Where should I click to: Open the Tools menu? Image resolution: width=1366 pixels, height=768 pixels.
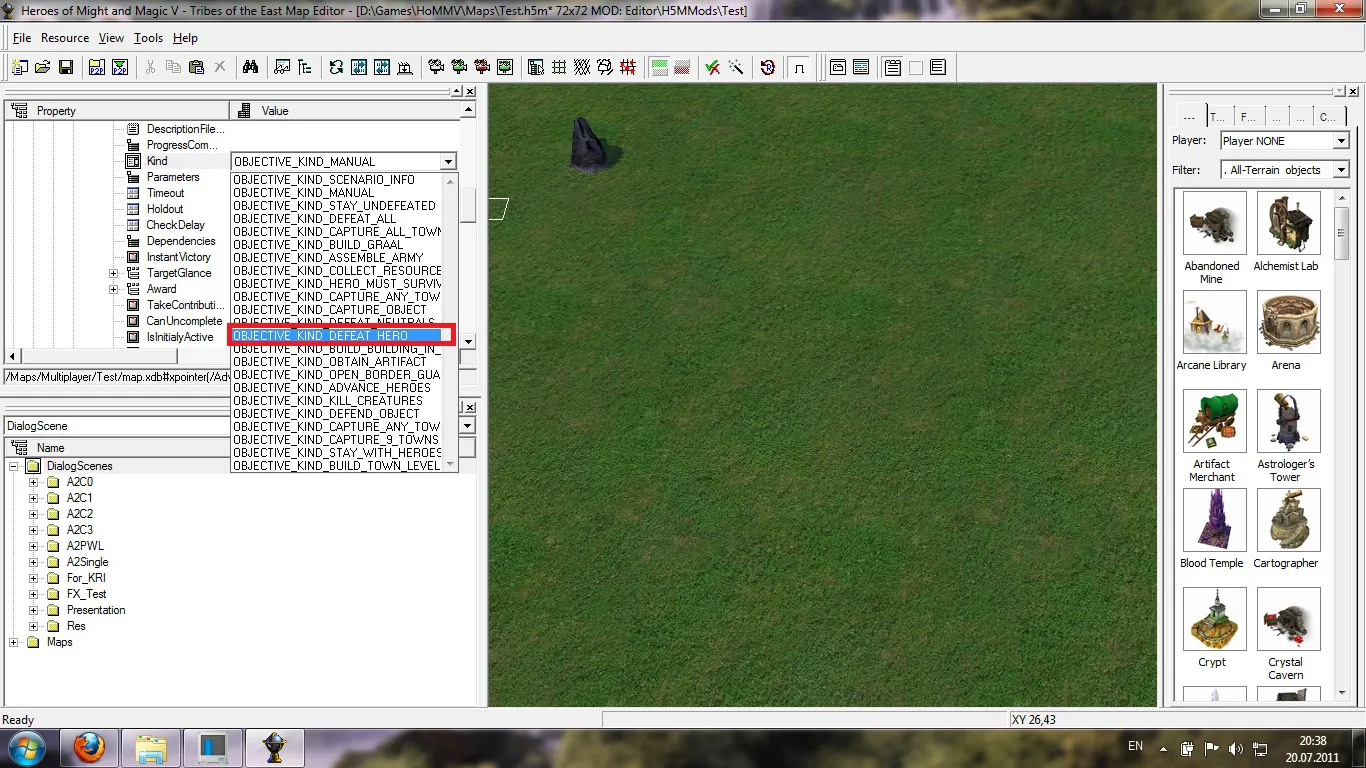point(148,38)
